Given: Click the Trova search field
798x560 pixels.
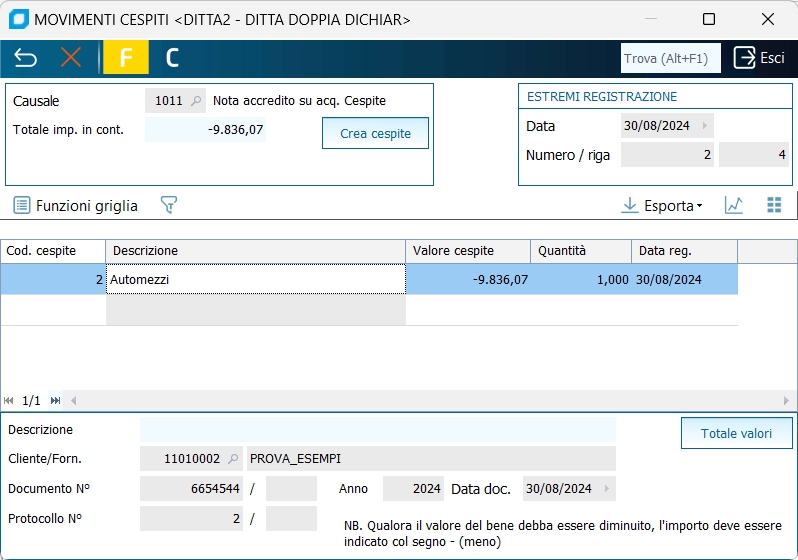Looking at the screenshot, I should coord(670,58).
